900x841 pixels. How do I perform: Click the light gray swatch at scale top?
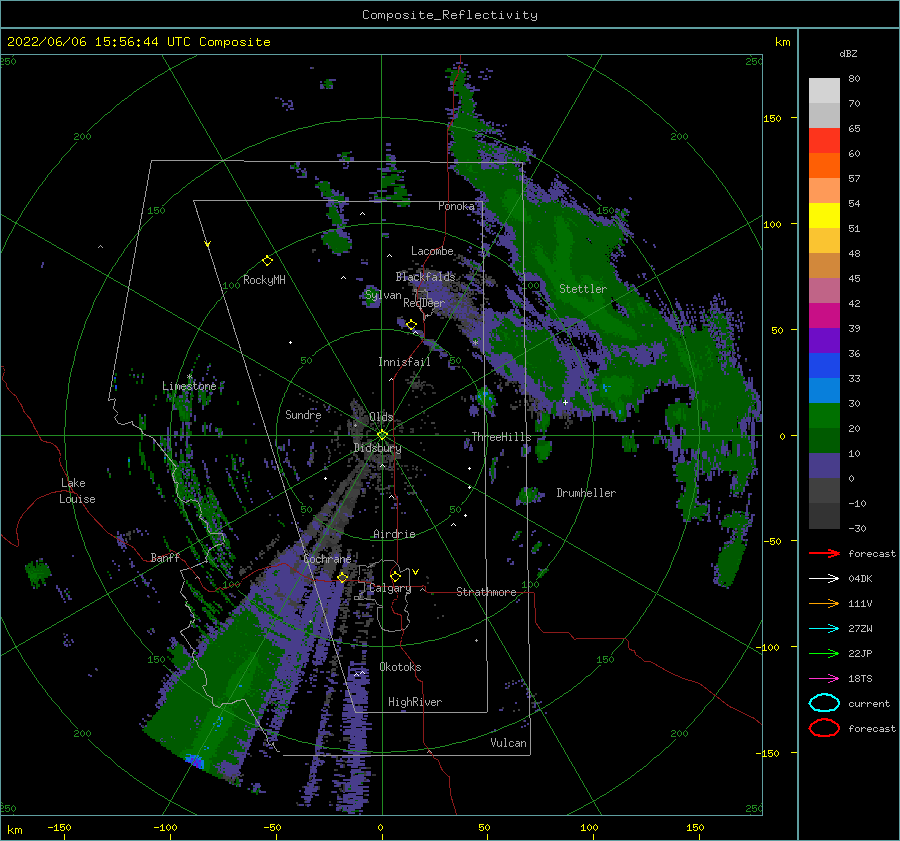click(824, 90)
